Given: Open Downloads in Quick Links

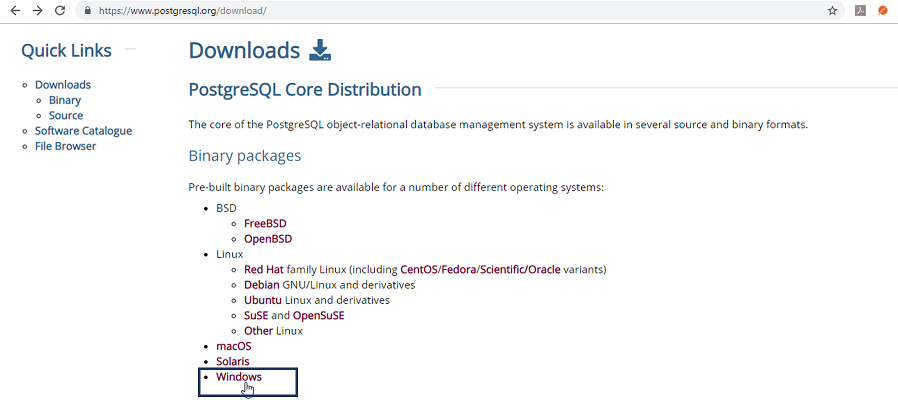Looking at the screenshot, I should [x=63, y=85].
